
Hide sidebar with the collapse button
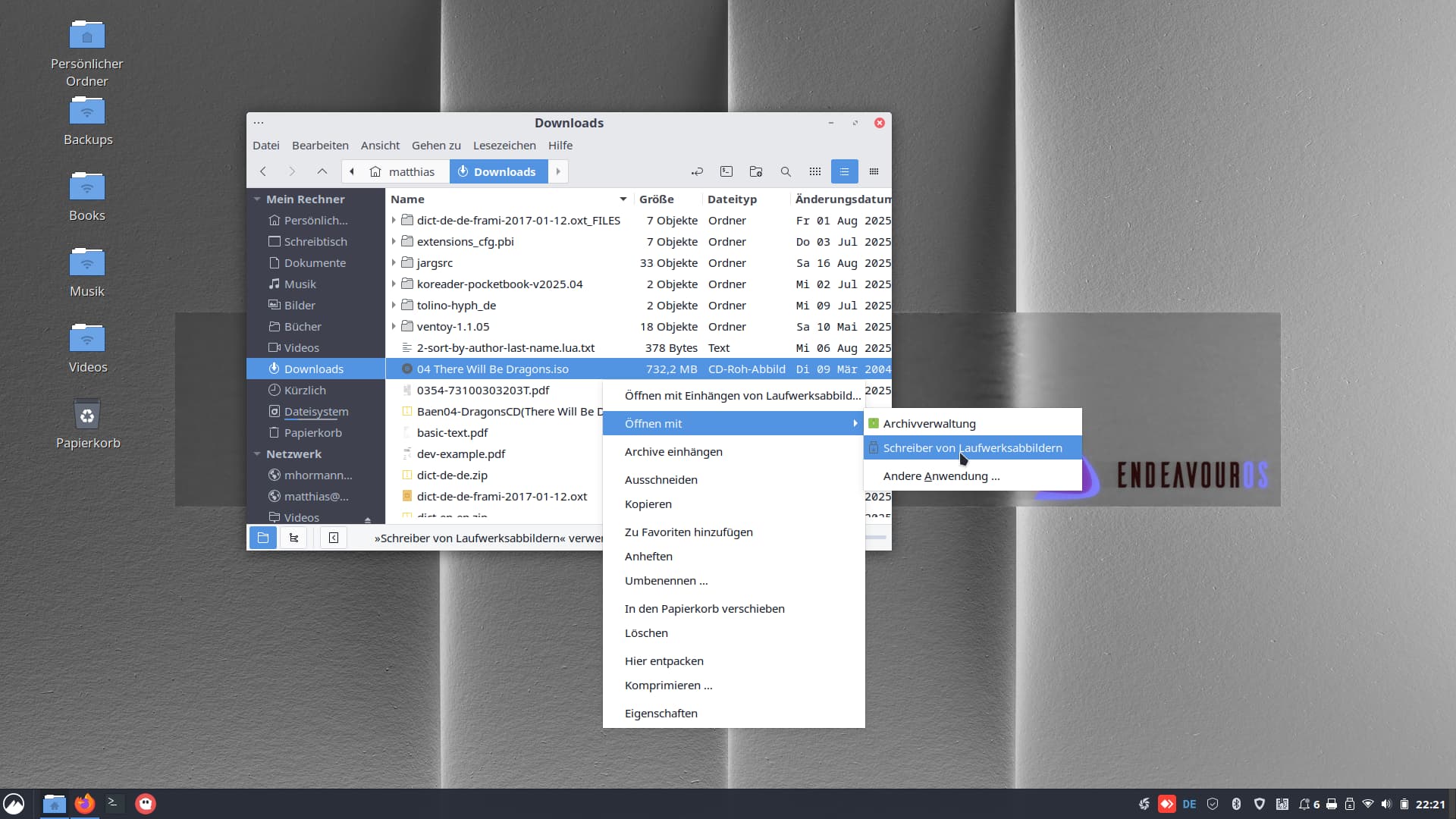tap(334, 538)
